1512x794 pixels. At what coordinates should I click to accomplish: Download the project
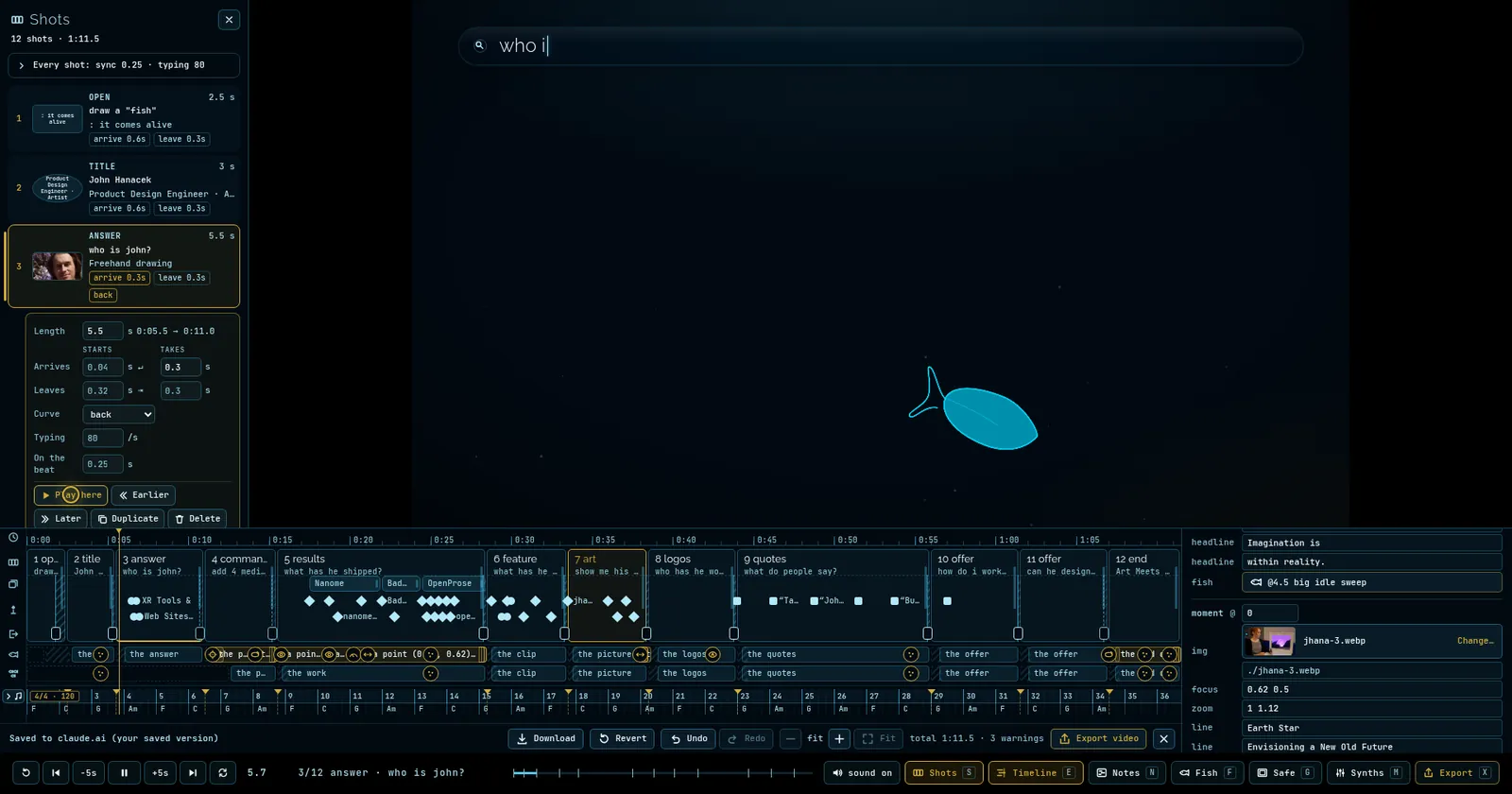coord(545,738)
